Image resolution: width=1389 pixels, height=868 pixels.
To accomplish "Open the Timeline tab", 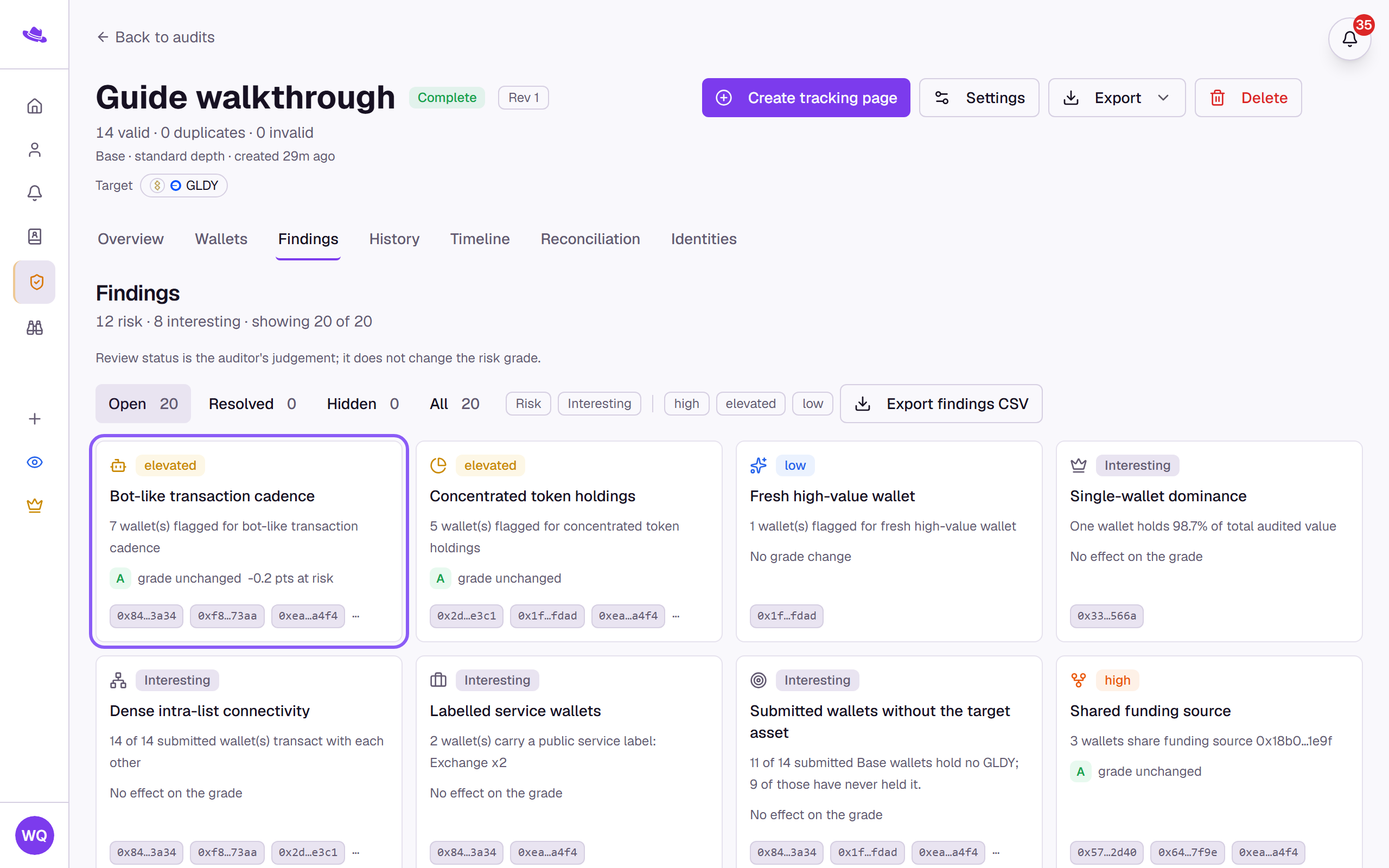I will point(480,239).
